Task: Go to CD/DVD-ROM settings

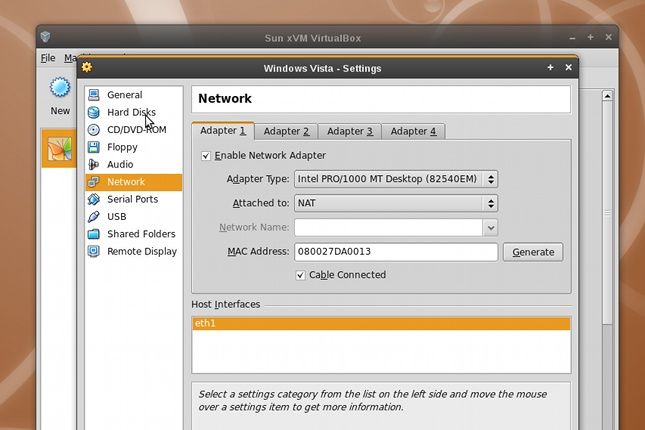Action: [x=134, y=130]
